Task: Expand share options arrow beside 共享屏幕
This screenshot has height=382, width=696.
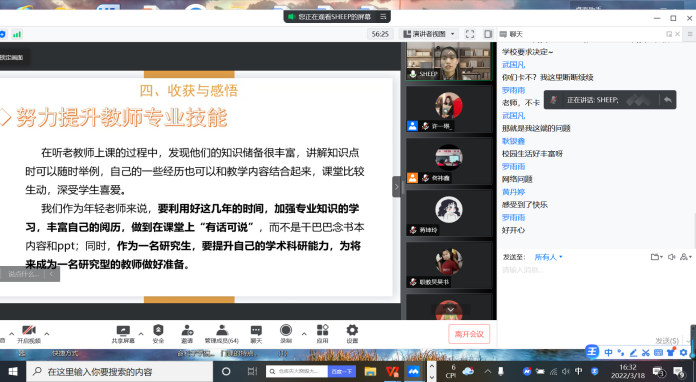Action: click(141, 333)
